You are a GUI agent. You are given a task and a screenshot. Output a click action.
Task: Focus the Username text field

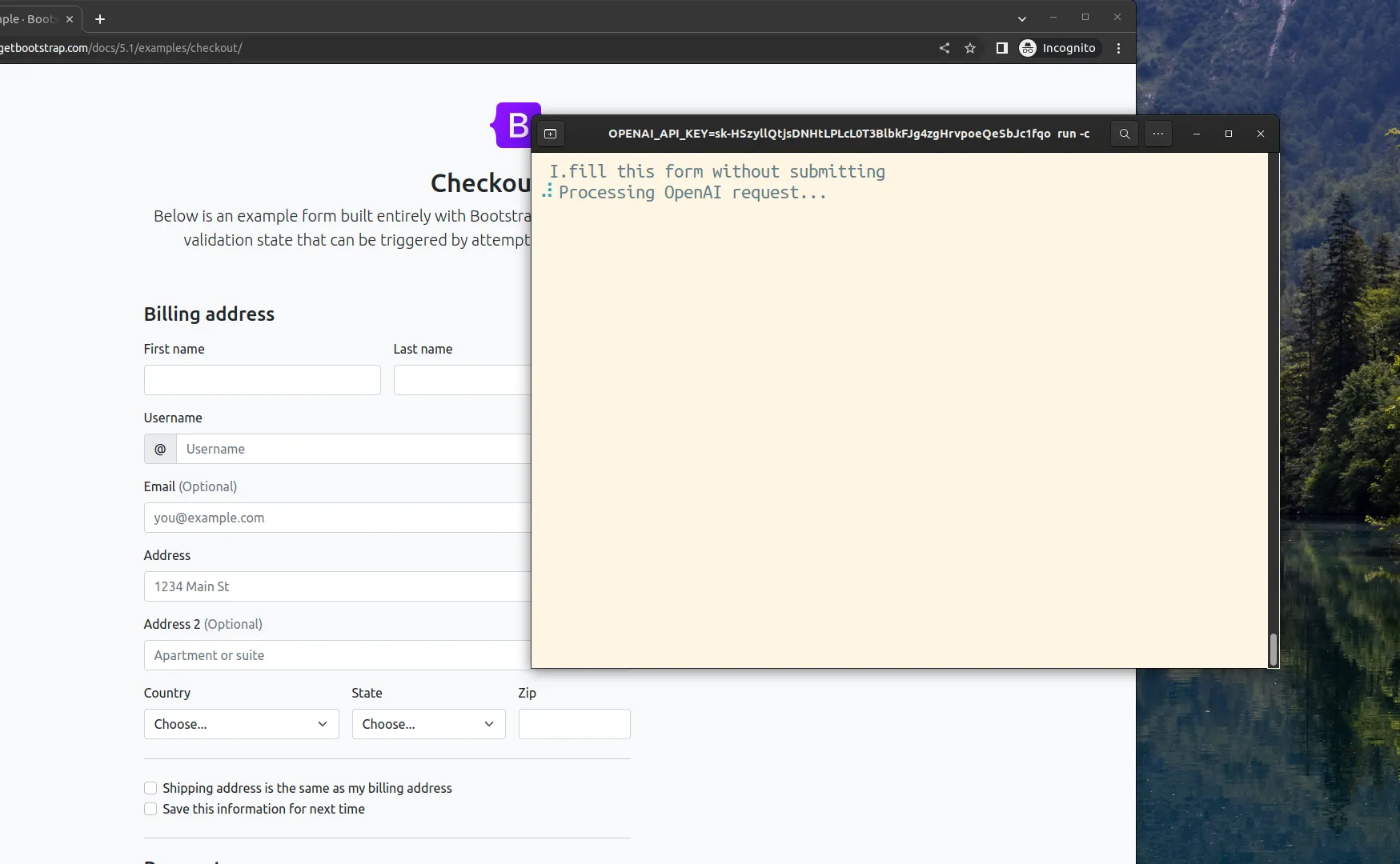pos(352,449)
